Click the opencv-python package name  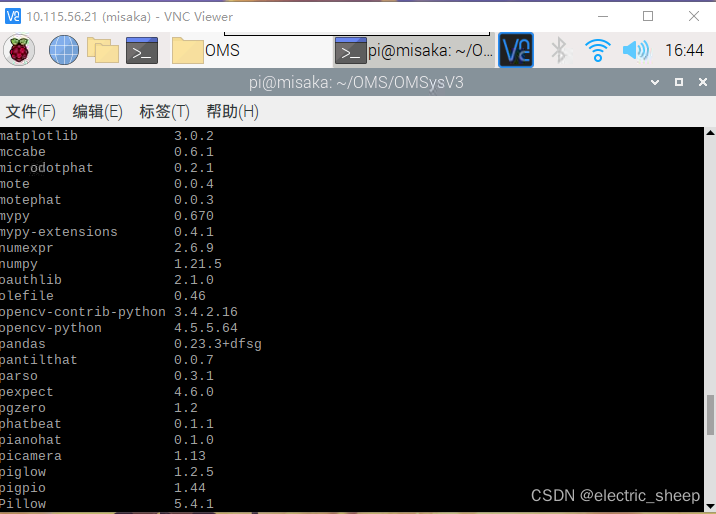[51, 328]
